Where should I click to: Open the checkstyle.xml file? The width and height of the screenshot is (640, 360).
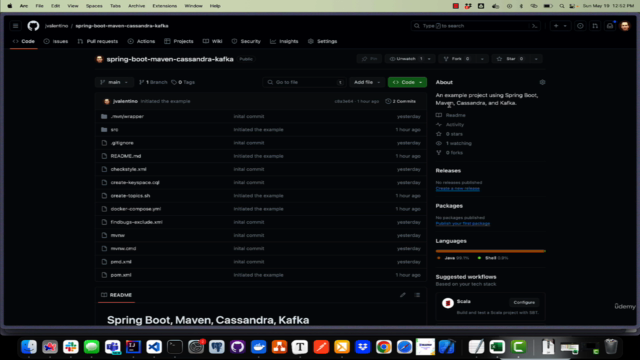[x=128, y=169]
